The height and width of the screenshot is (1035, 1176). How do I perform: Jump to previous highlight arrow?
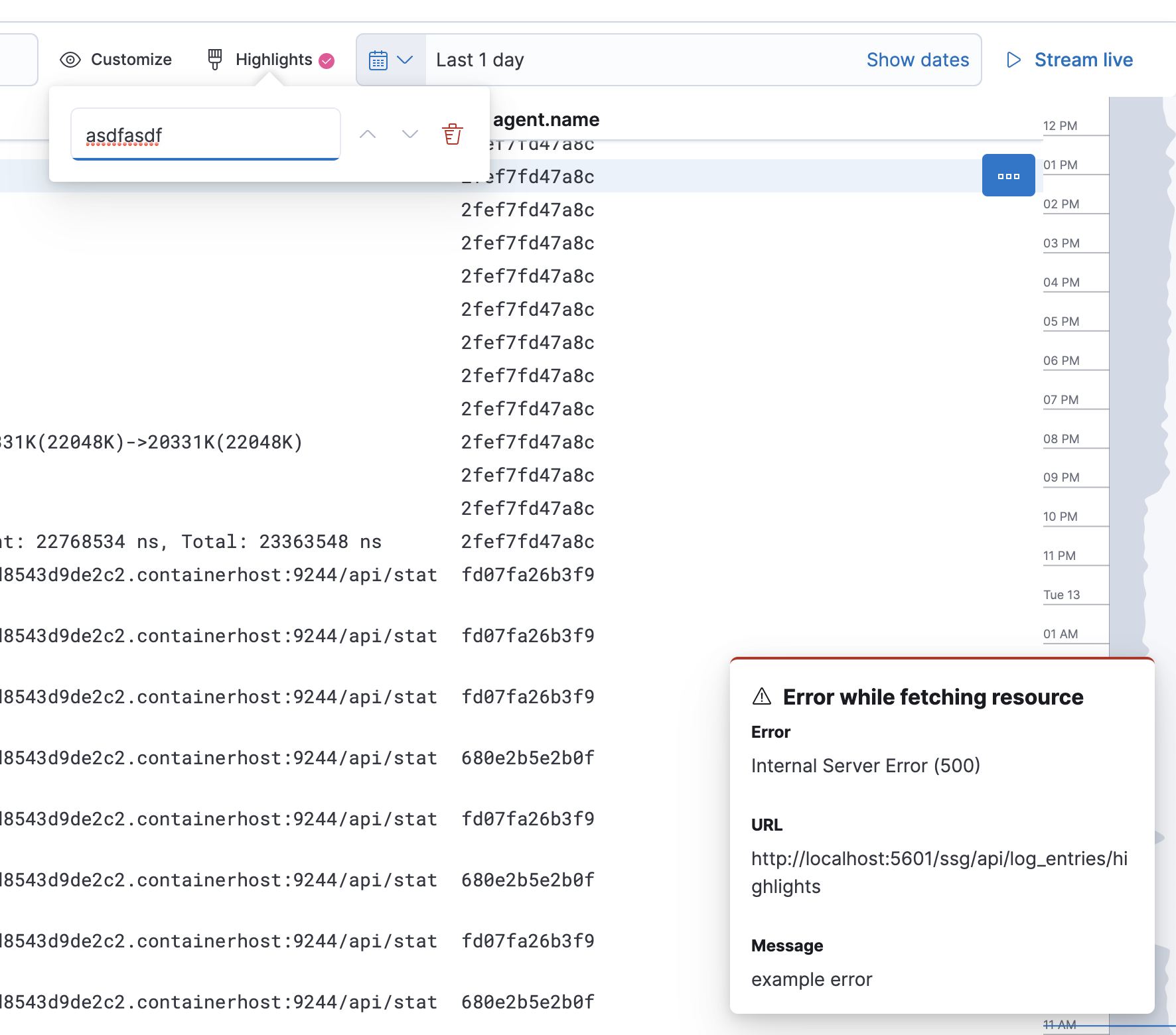[x=368, y=135]
